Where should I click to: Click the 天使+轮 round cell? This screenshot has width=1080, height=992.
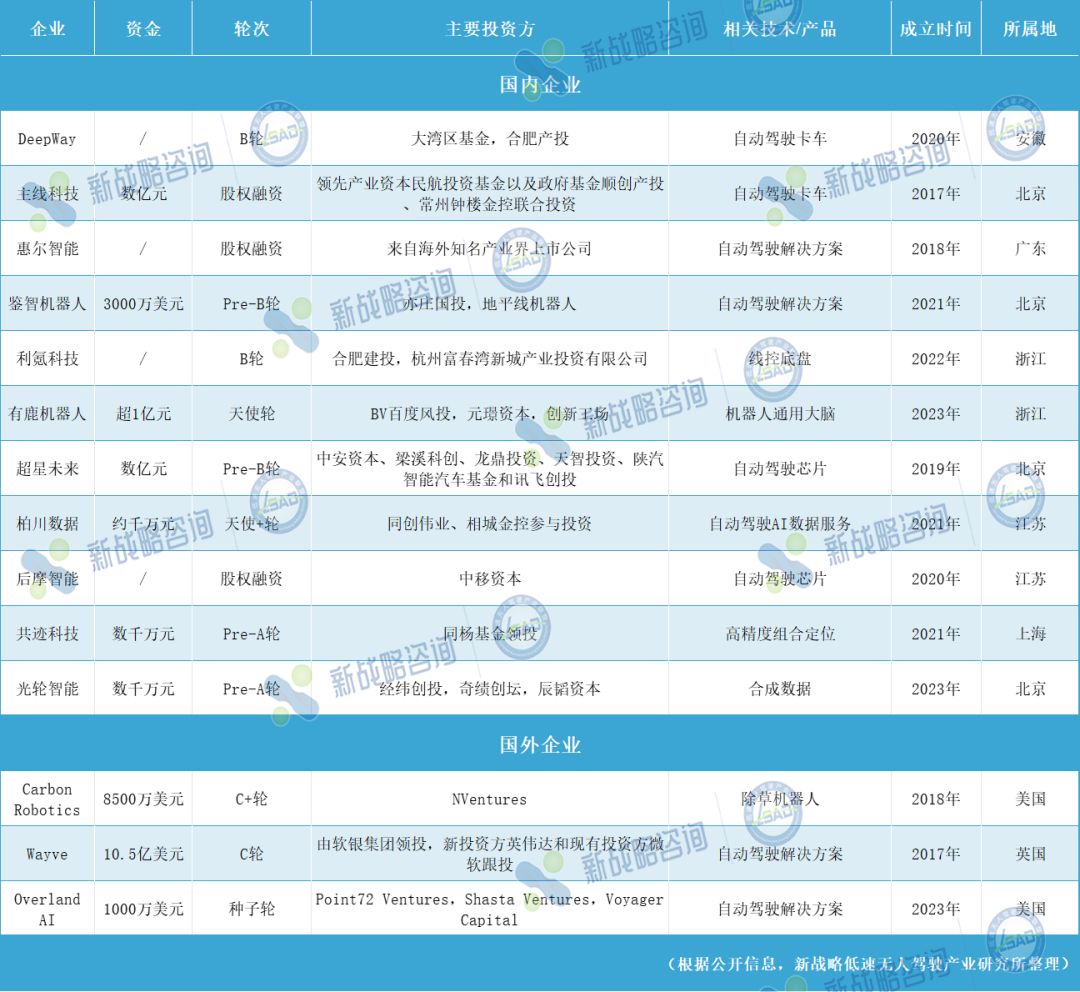click(251, 524)
